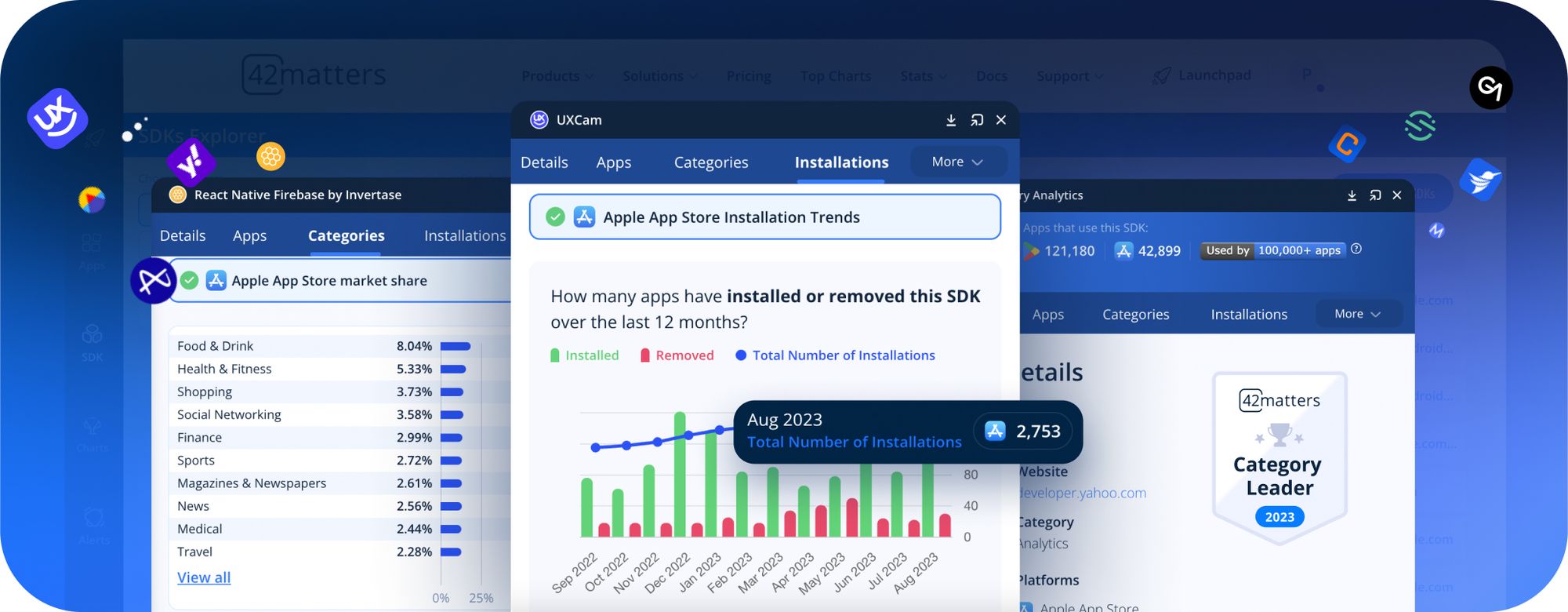The width and height of the screenshot is (1568, 612).
Task: Switch to Categories tab in UXCam panel
Action: pos(711,162)
